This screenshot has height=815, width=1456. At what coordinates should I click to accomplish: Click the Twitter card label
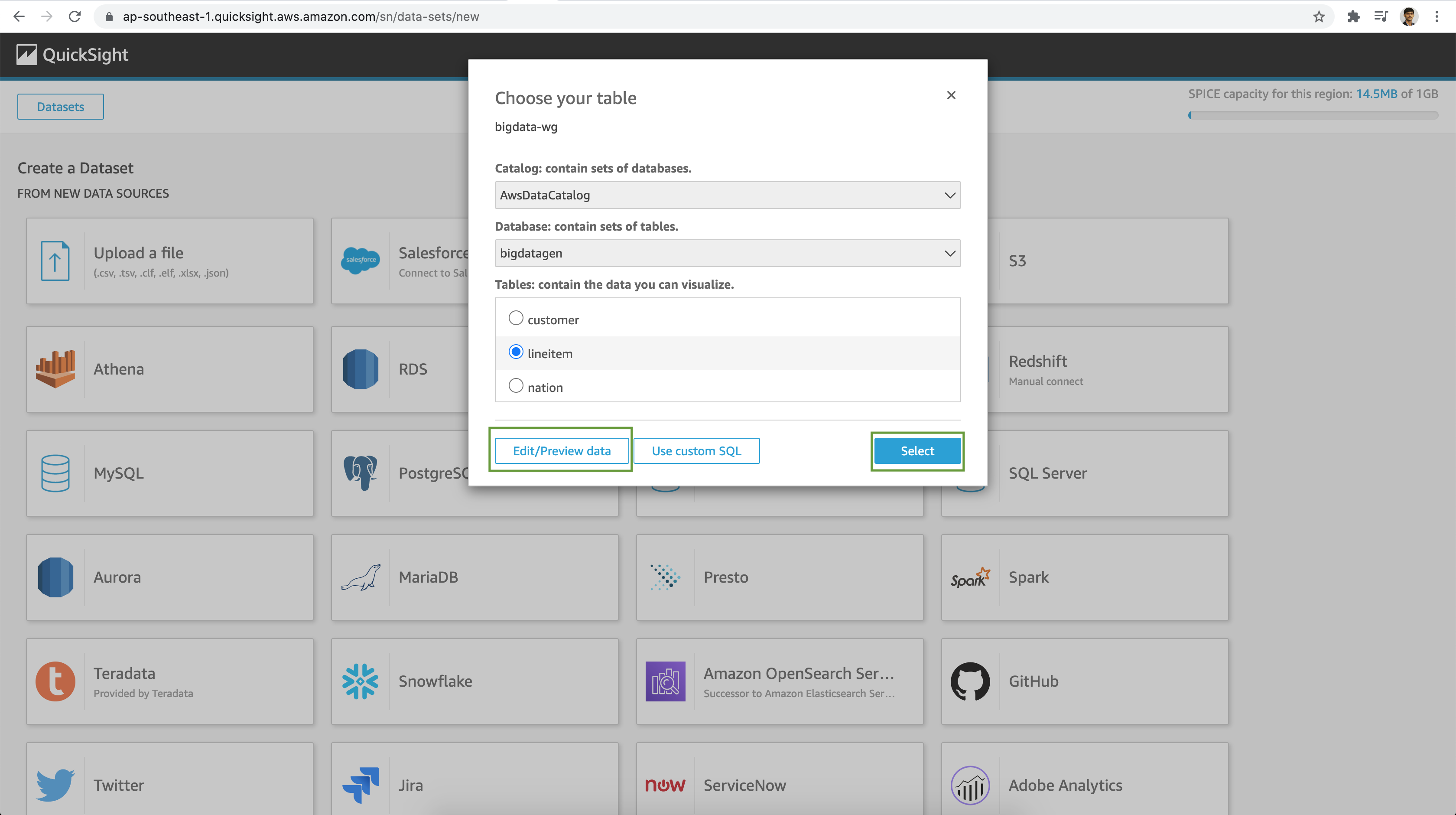(x=119, y=785)
